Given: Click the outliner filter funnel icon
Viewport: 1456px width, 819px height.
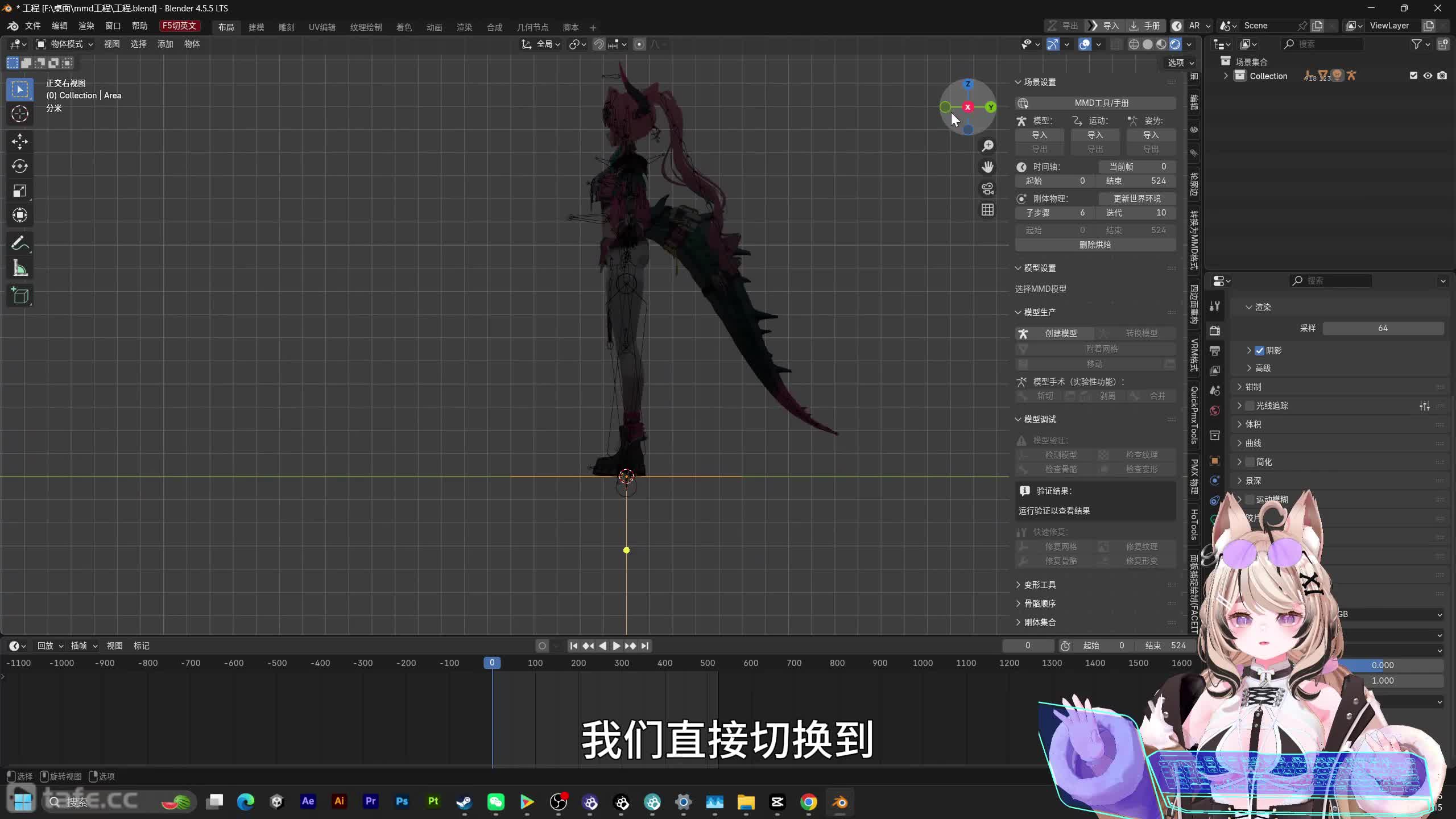Looking at the screenshot, I should 1417,44.
